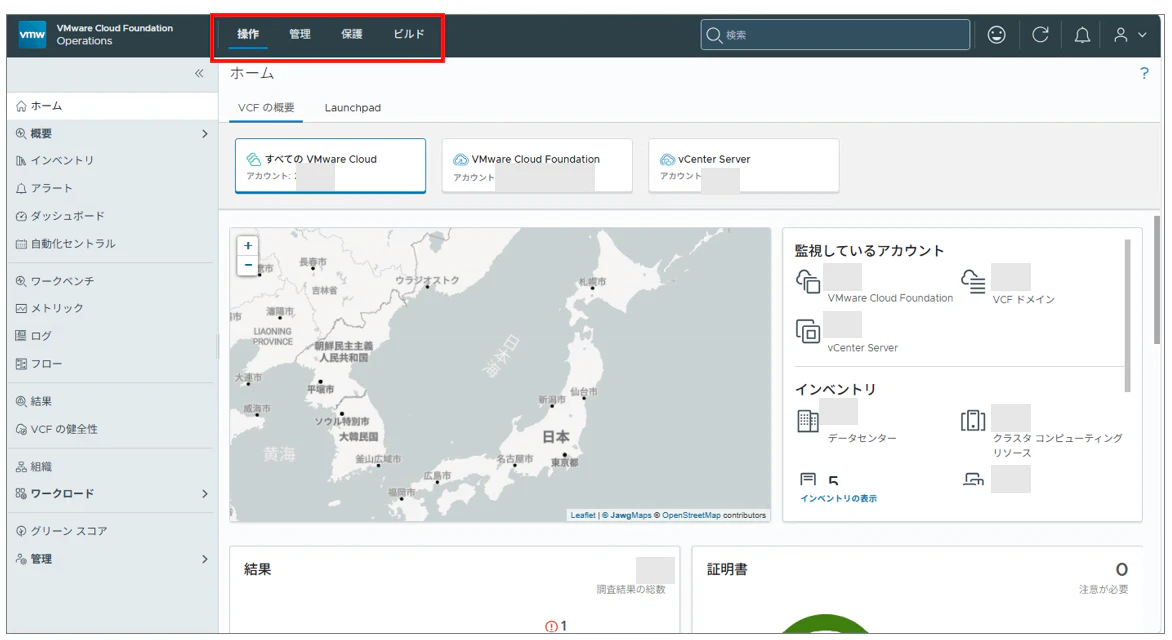Click the help question mark icon
The height and width of the screenshot is (640, 1172).
point(1144,73)
